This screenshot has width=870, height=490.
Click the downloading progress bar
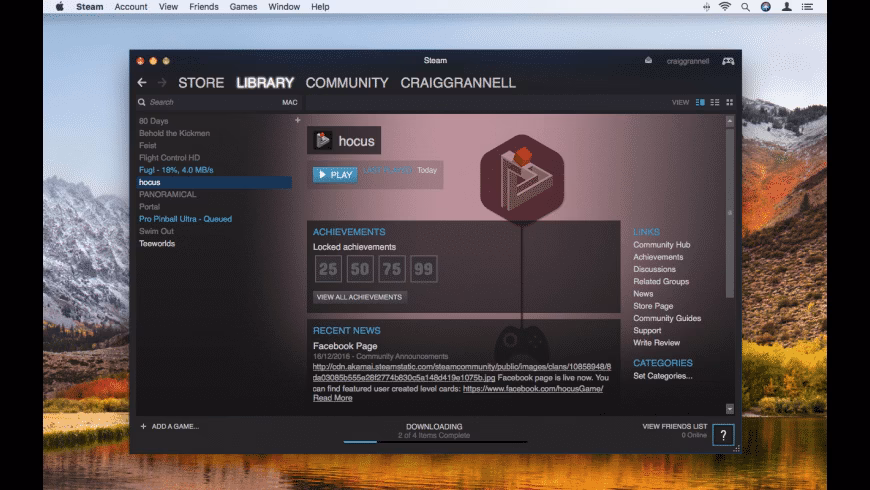coord(435,442)
